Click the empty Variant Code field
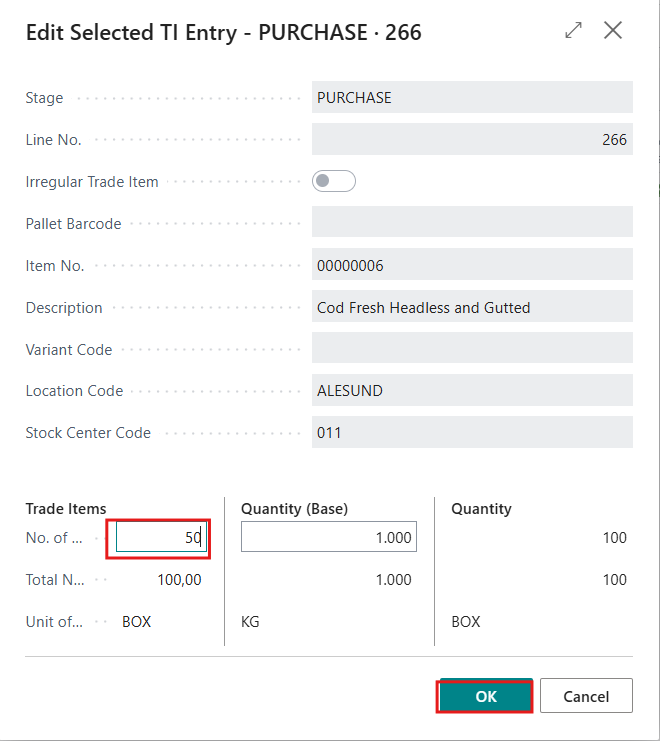Image resolution: width=660 pixels, height=741 pixels. (x=472, y=348)
